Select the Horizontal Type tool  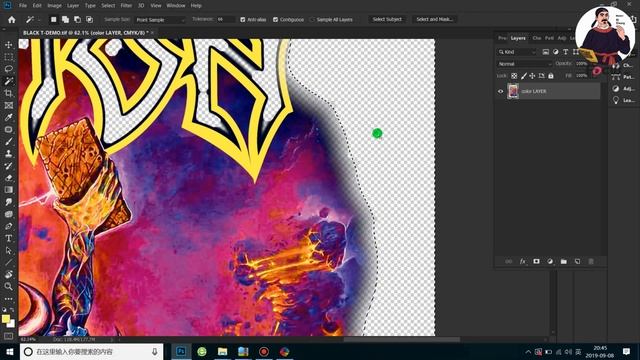tap(9, 238)
